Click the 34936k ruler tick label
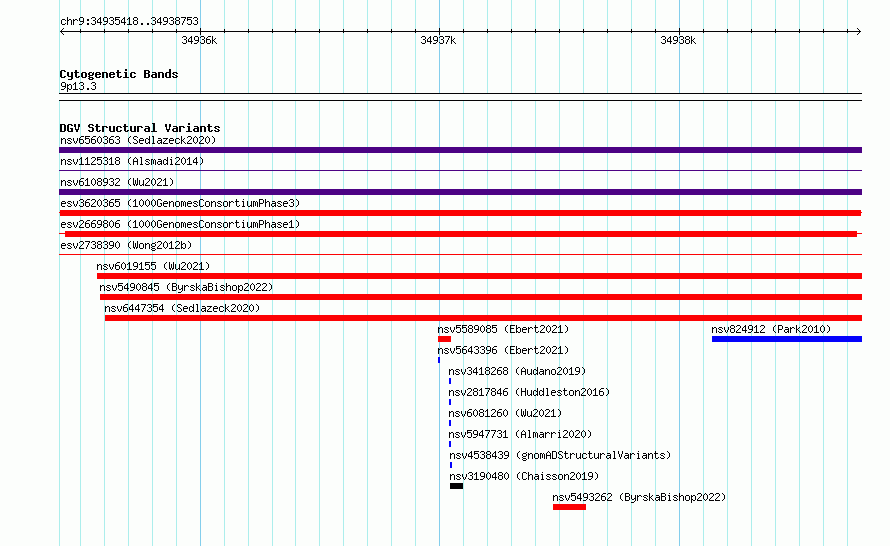This screenshot has width=890, height=546. point(199,40)
